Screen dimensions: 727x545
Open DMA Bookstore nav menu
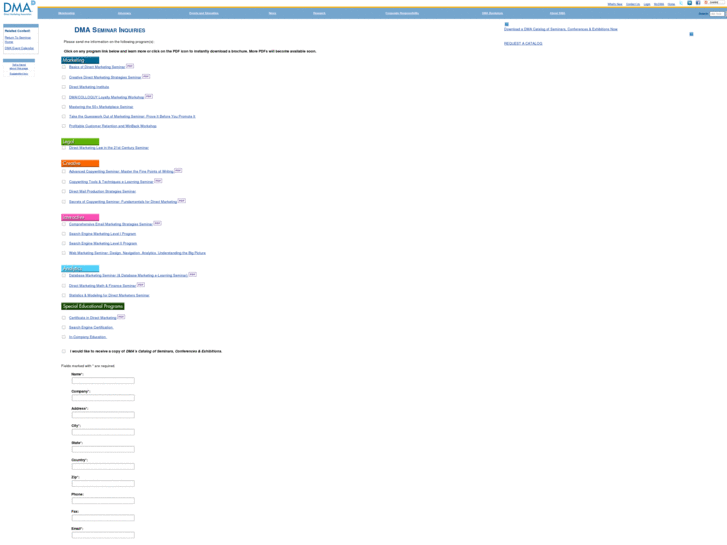pyautogui.click(x=492, y=13)
